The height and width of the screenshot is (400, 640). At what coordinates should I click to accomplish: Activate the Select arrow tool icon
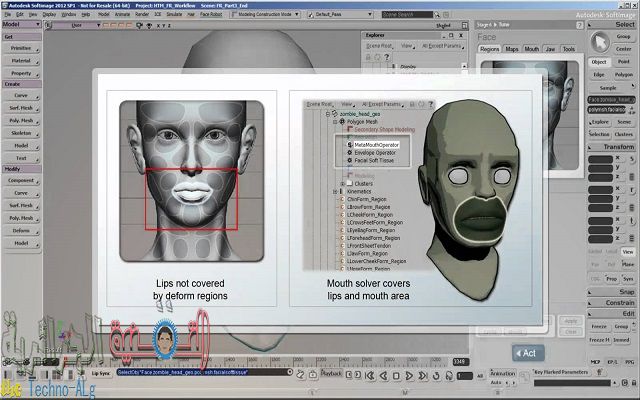[600, 42]
